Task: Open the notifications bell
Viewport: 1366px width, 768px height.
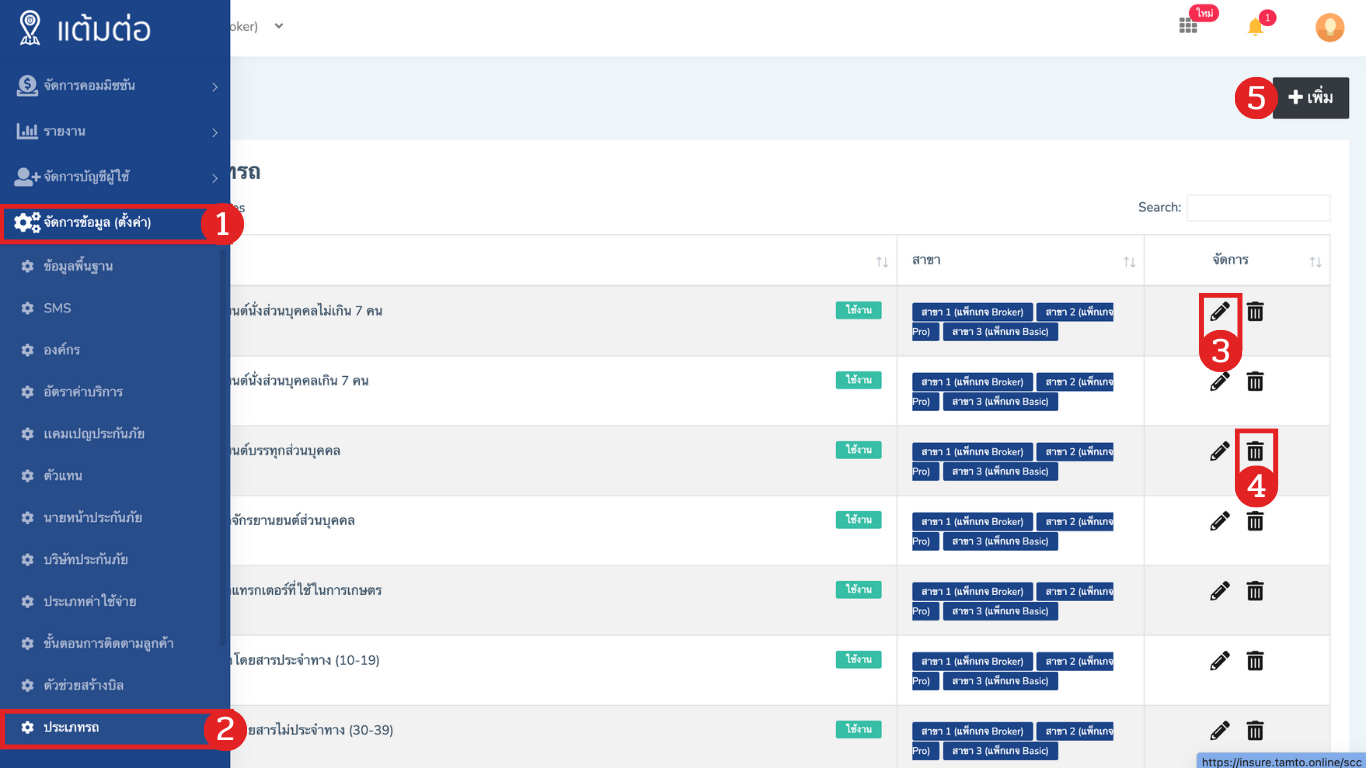Action: [x=1256, y=27]
